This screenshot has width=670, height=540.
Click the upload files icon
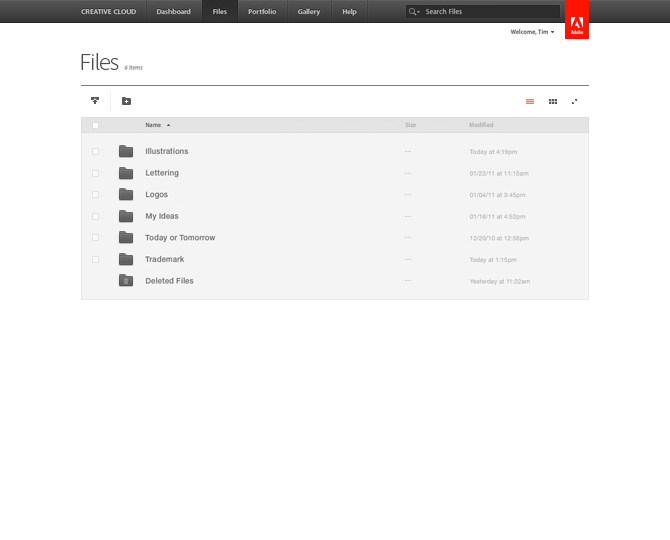point(95,101)
